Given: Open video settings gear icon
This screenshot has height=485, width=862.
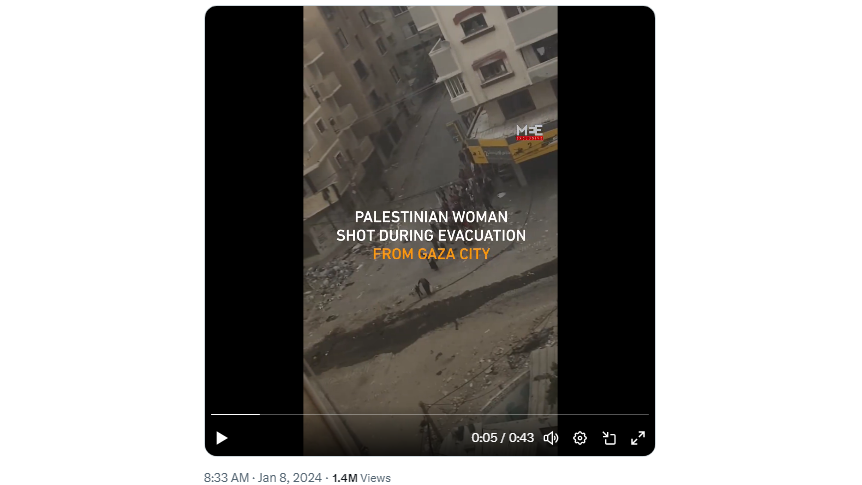Looking at the screenshot, I should click(579, 438).
